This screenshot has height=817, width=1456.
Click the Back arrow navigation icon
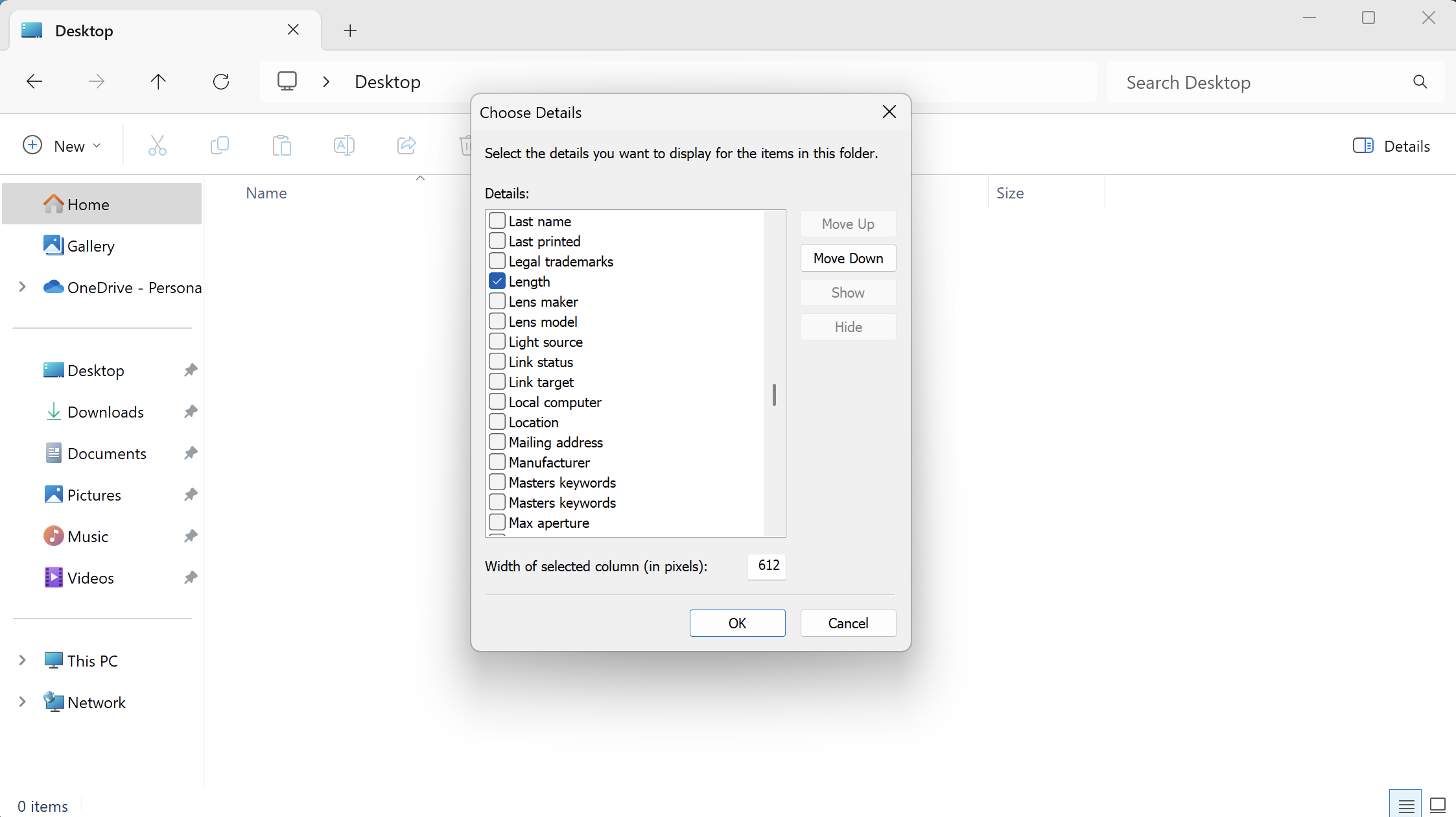(34, 82)
